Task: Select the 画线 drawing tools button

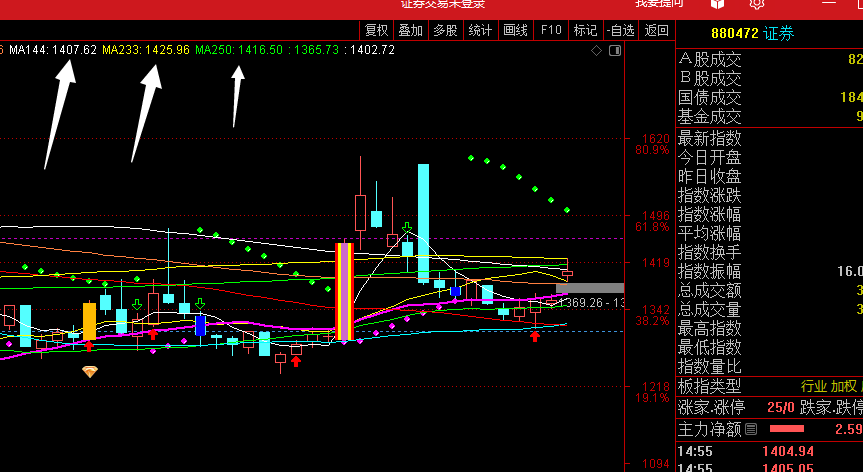Action: coord(516,30)
